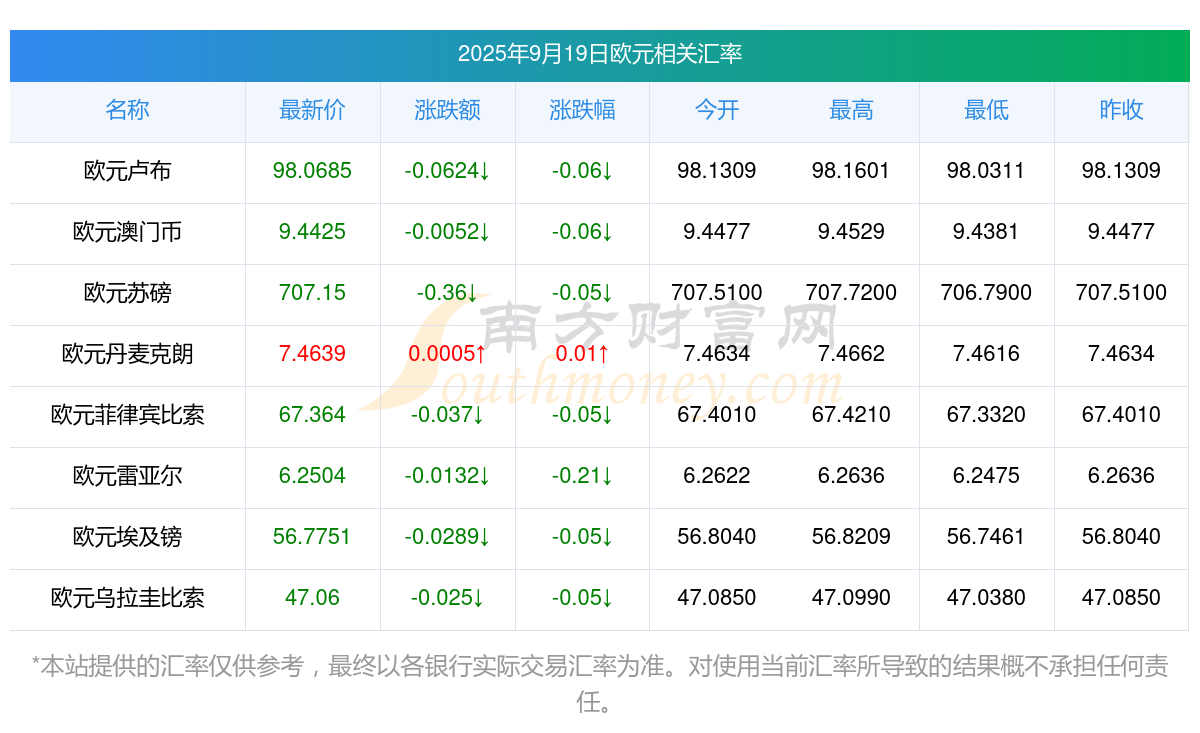Select the 最高 column header
The width and height of the screenshot is (1200, 733).
tap(851, 110)
